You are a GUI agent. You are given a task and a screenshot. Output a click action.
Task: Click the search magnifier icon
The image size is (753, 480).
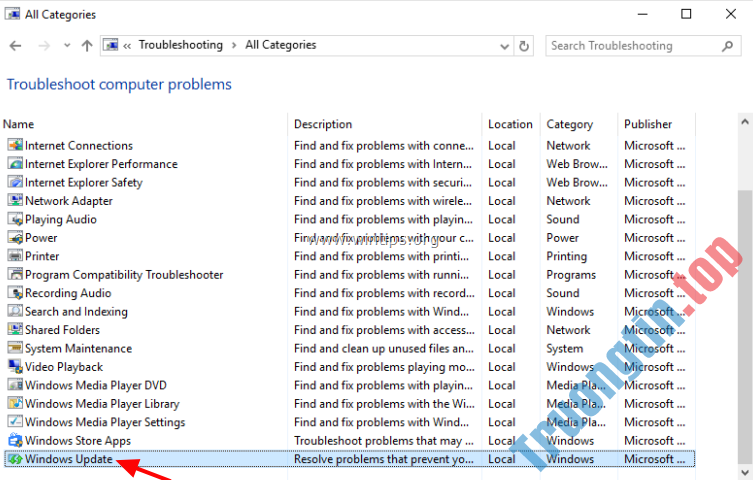point(728,46)
